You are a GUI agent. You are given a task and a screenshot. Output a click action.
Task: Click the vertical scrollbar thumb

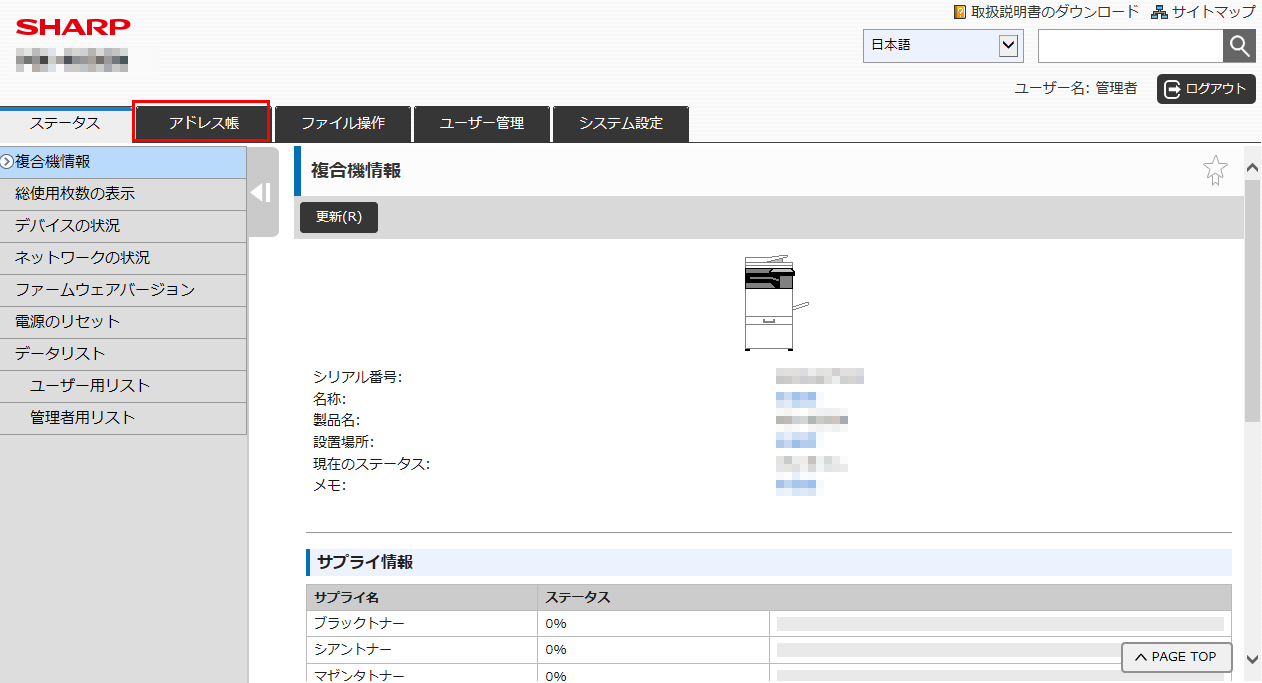click(x=1252, y=300)
